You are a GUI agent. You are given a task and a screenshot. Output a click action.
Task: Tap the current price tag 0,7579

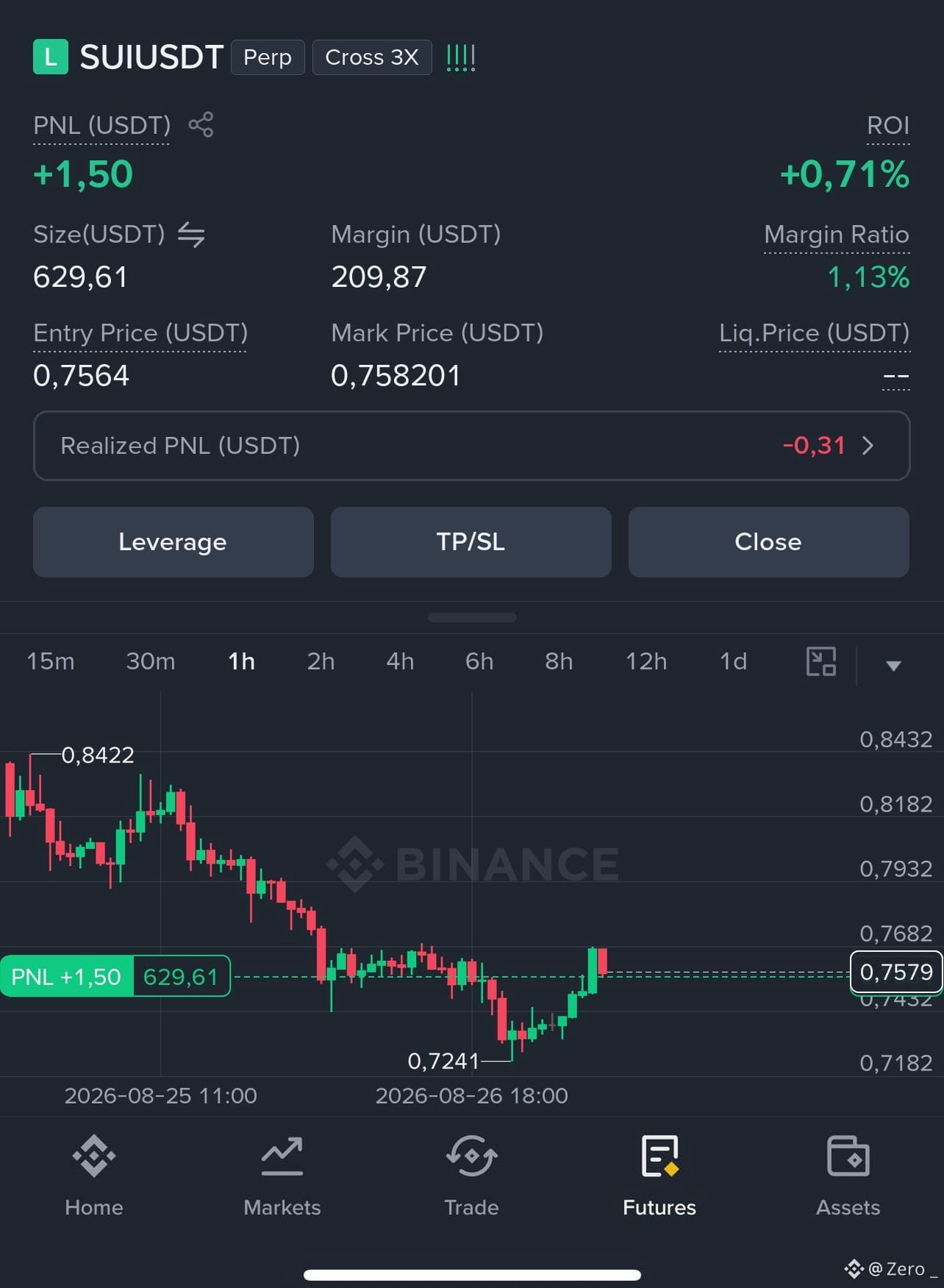895,972
